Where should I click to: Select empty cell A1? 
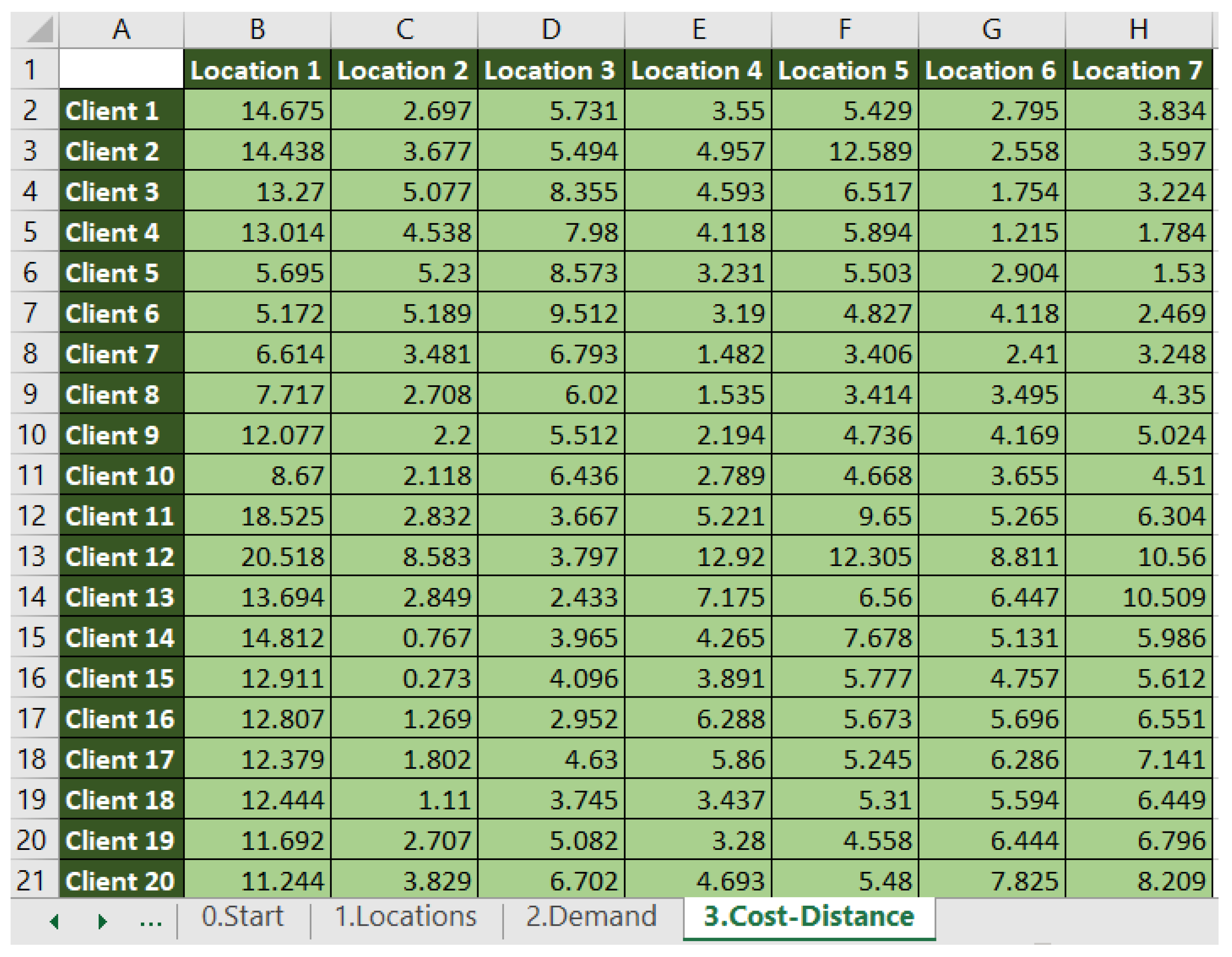(x=121, y=69)
